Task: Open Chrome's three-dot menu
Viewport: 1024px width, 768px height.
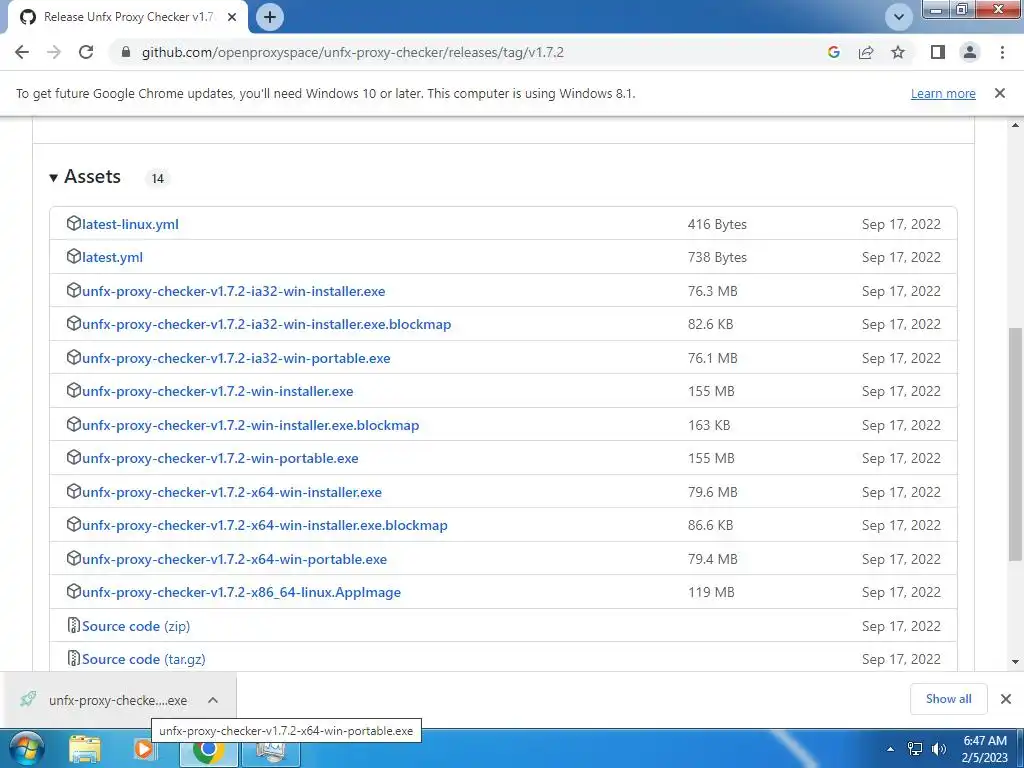Action: pyautogui.click(x=1002, y=52)
